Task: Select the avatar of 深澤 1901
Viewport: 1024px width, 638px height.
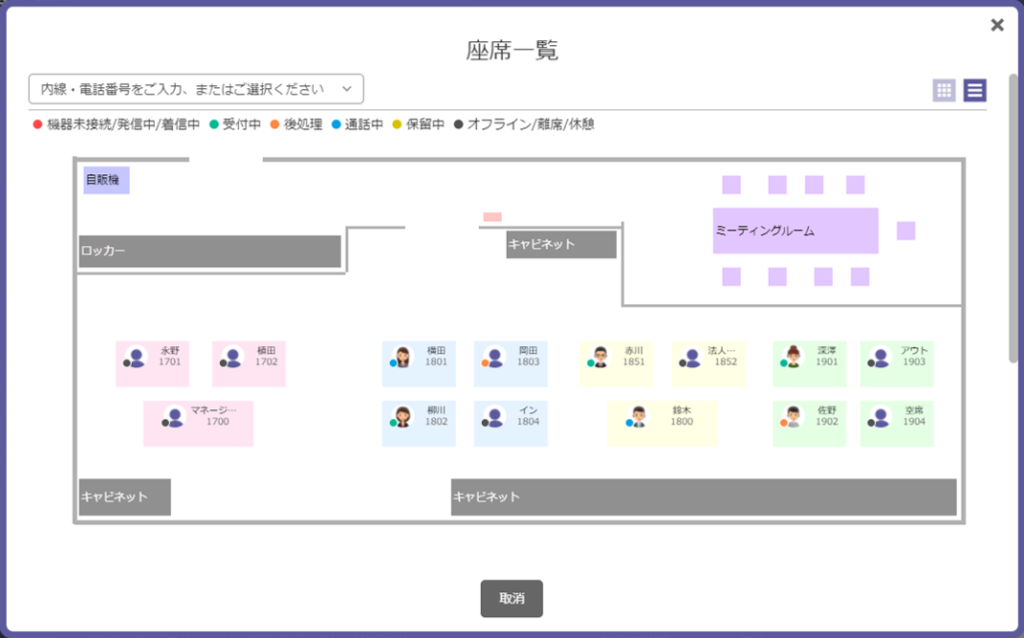Action: coord(793,357)
